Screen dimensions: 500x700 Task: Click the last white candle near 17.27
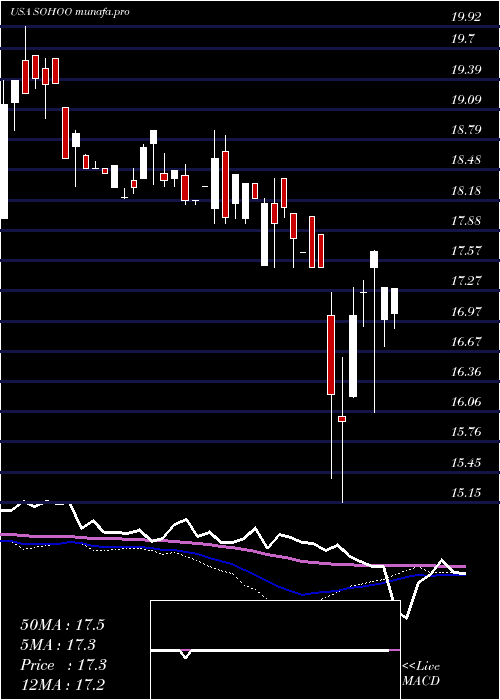395,301
